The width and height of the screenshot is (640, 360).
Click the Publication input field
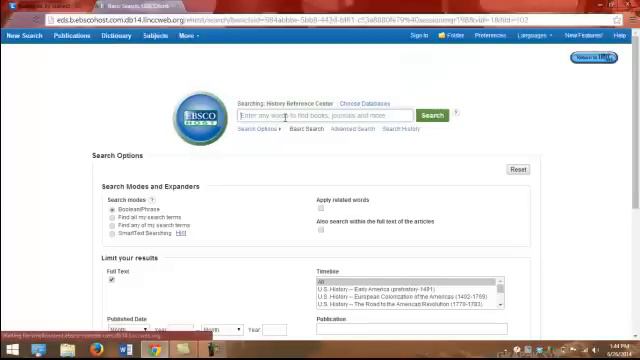coord(412,329)
